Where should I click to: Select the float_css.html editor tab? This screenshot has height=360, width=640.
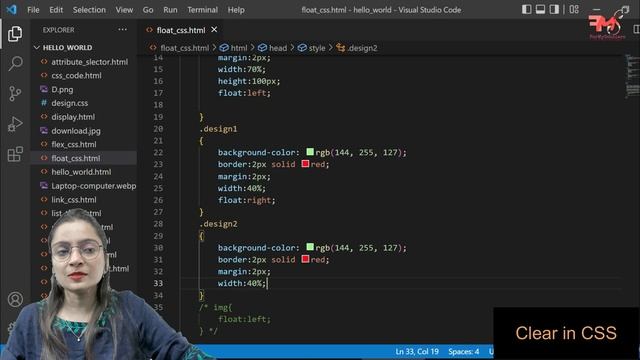point(180,30)
